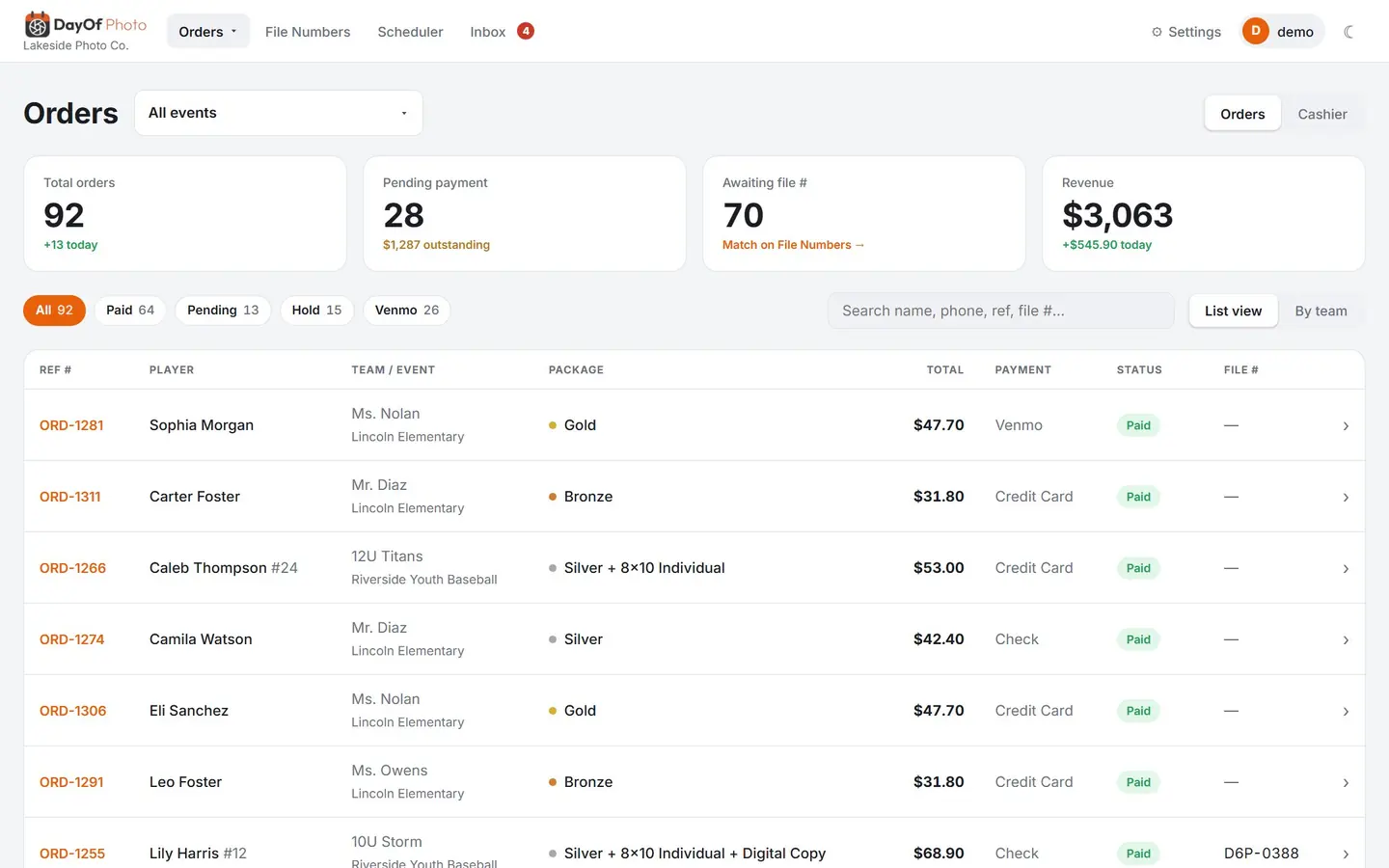The width and height of the screenshot is (1389, 868).
Task: Click the demo user avatar
Action: coord(1255,31)
